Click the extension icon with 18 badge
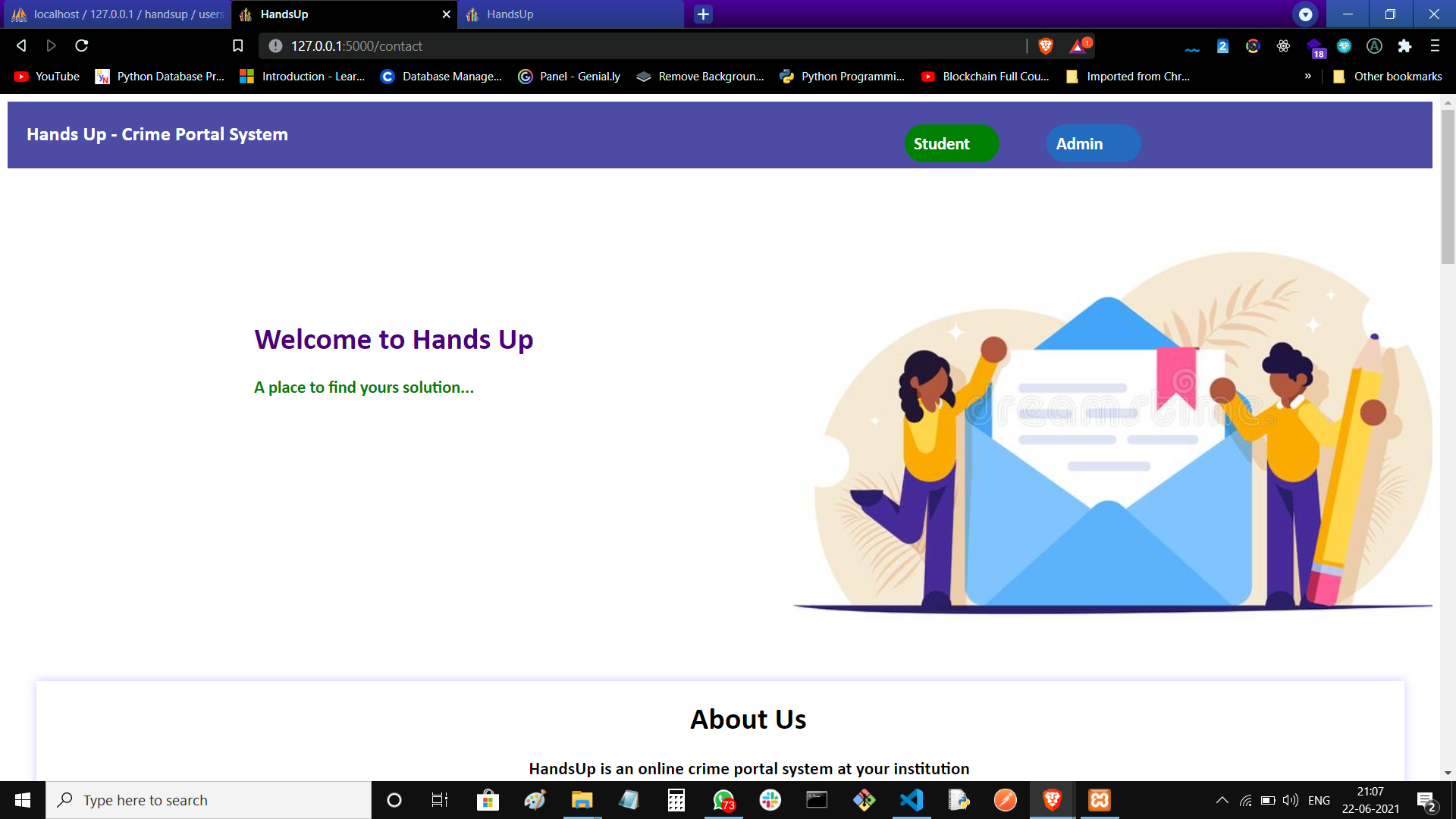Screen dimensions: 1456x819 point(1316,49)
